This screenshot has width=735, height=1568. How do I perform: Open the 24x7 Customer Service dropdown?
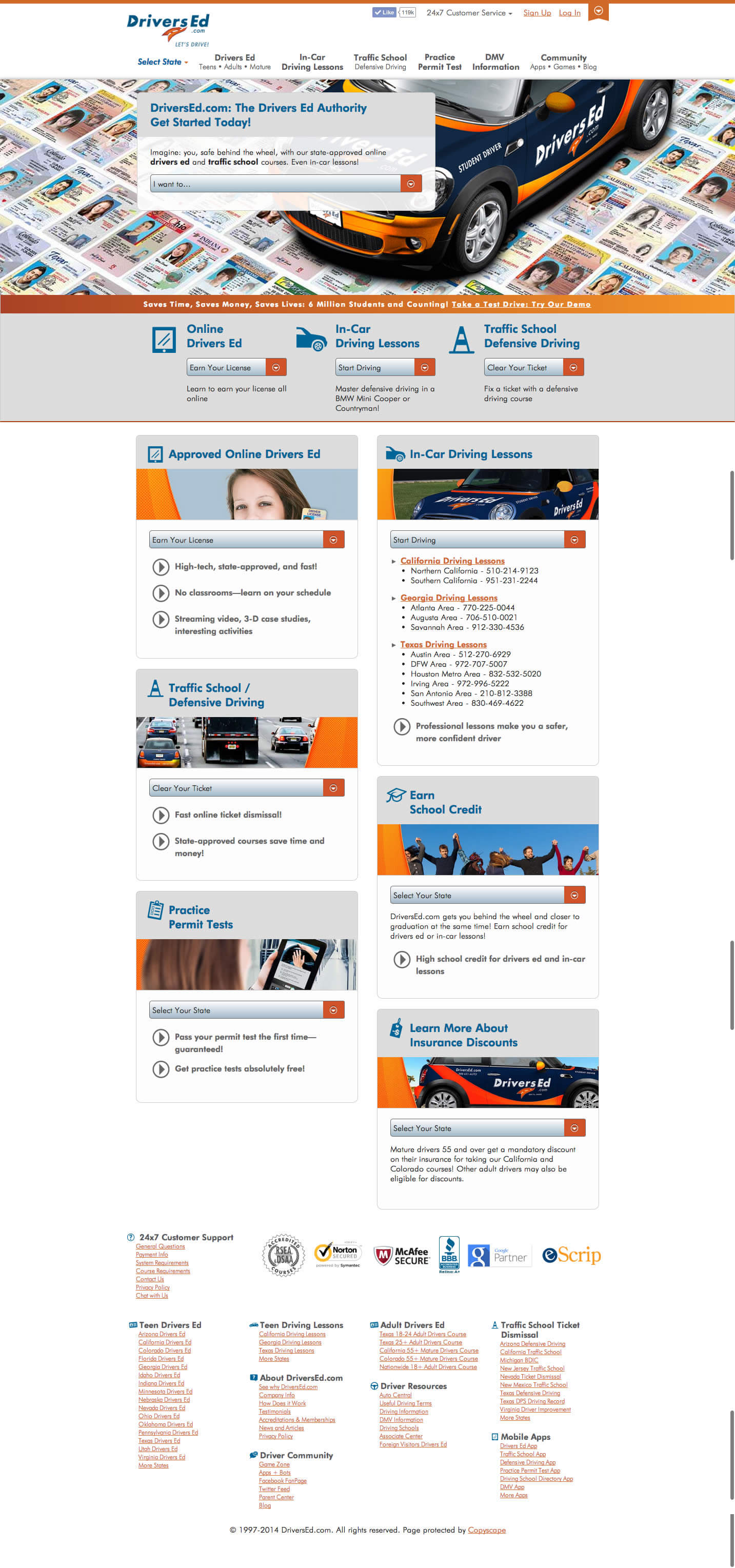[x=469, y=13]
